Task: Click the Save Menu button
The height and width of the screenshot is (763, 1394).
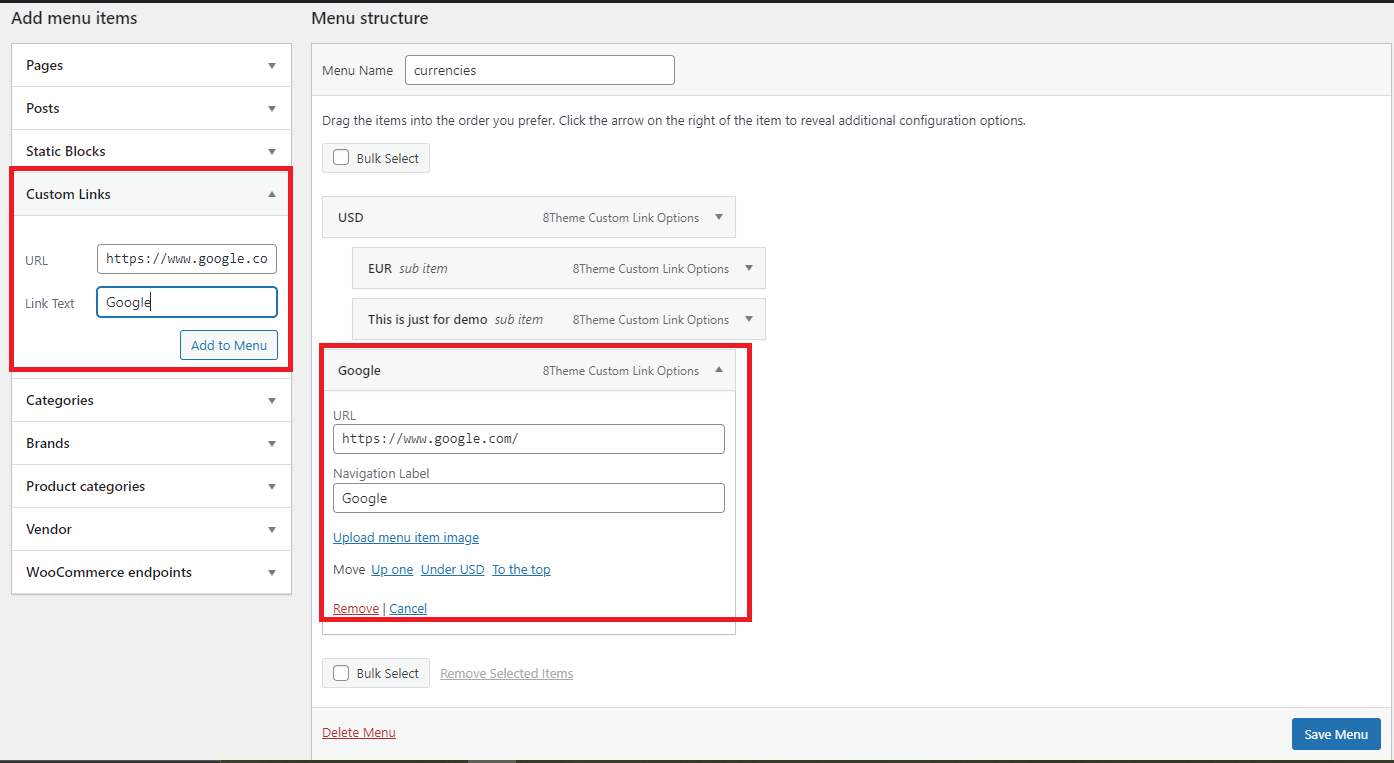Action: click(1336, 734)
